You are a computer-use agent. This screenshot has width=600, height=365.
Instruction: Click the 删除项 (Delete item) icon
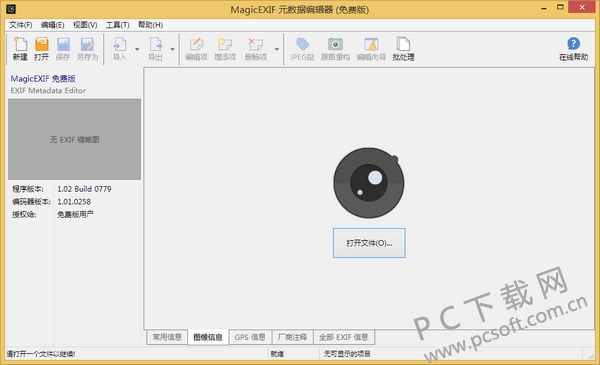tap(256, 44)
